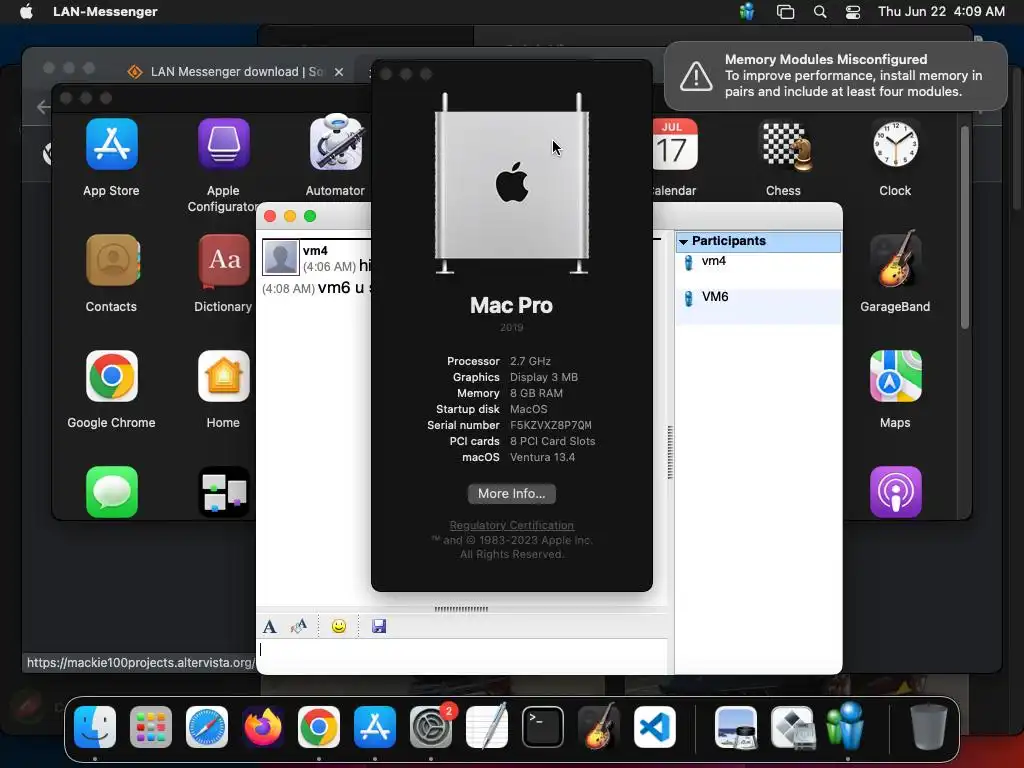Open the Maps app icon
This screenshot has width=1024, height=768.
895,376
